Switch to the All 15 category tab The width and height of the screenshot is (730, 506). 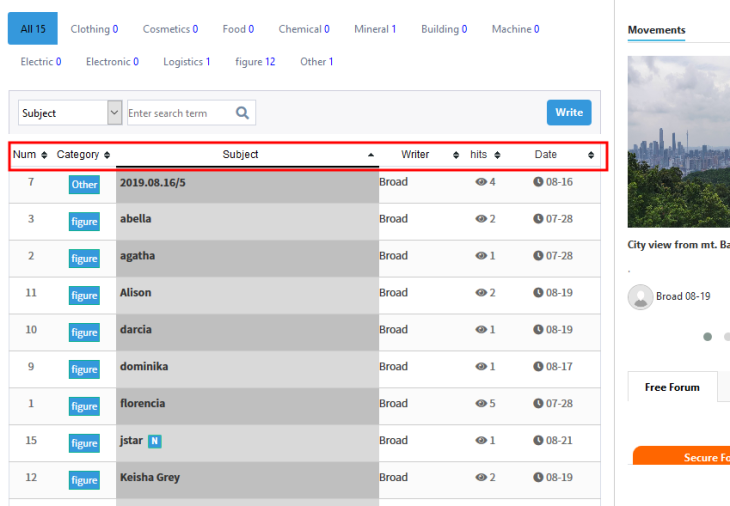pyautogui.click(x=33, y=29)
